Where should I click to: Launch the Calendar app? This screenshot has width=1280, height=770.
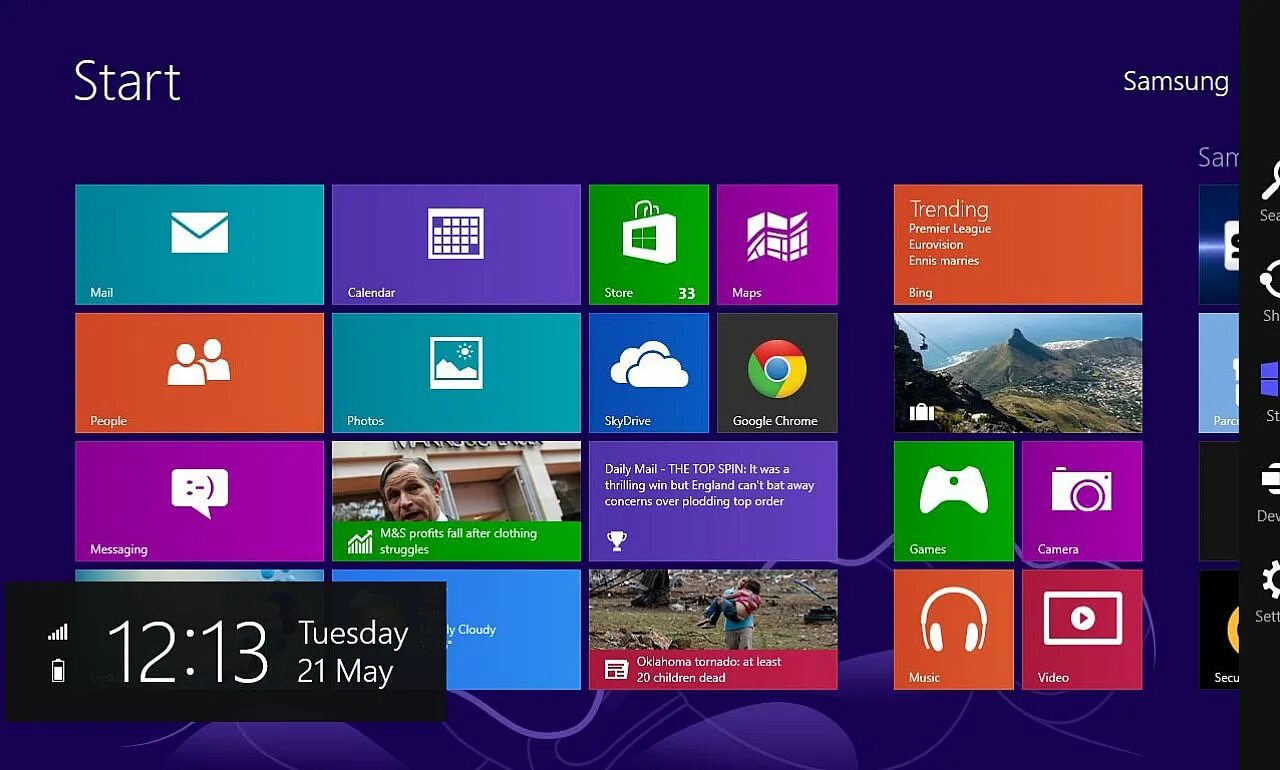456,243
